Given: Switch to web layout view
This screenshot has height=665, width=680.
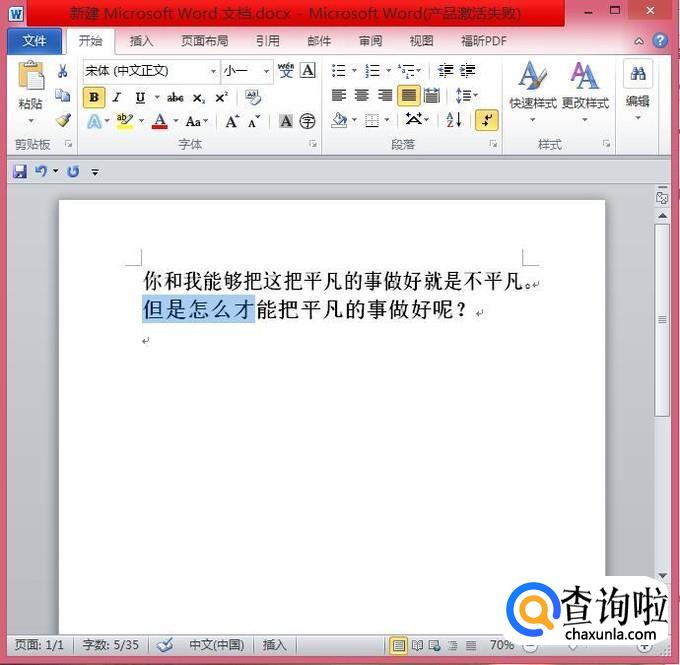Looking at the screenshot, I should [x=434, y=645].
